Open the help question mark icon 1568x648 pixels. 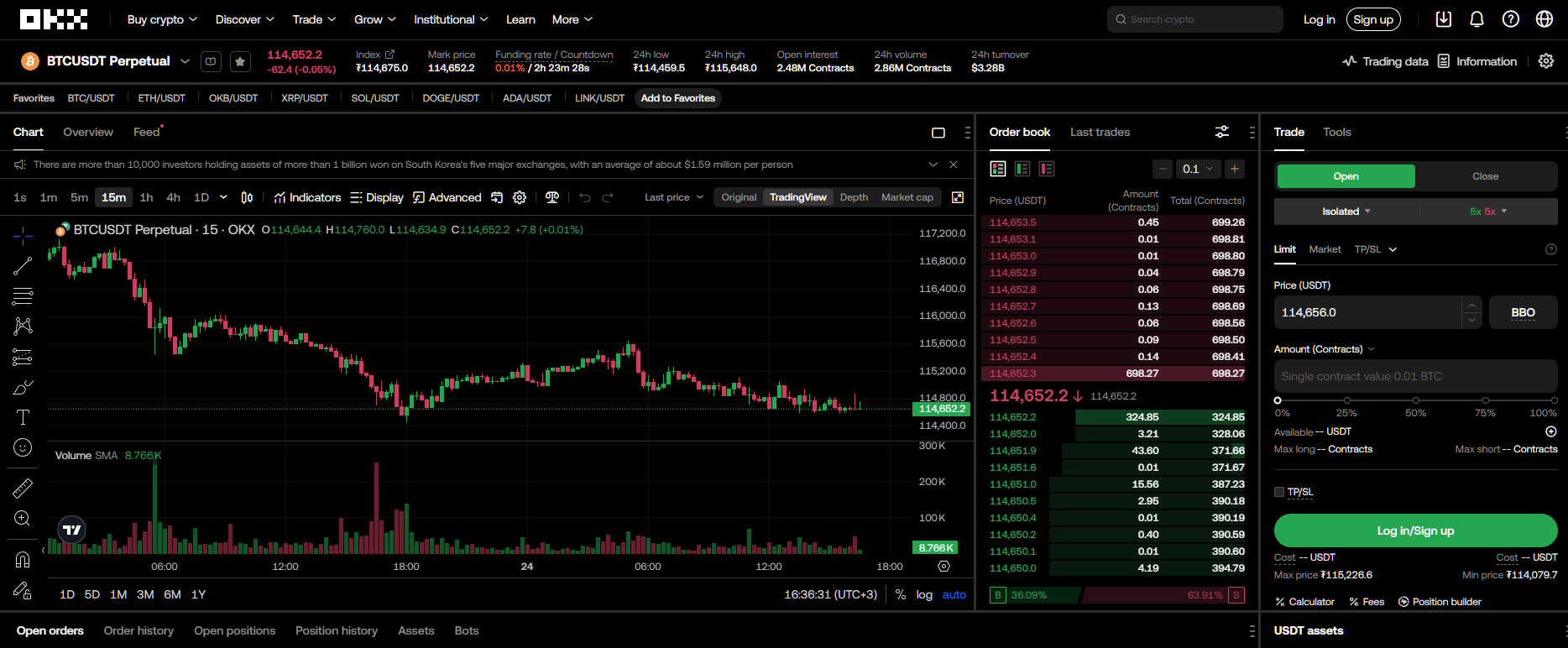[1511, 19]
